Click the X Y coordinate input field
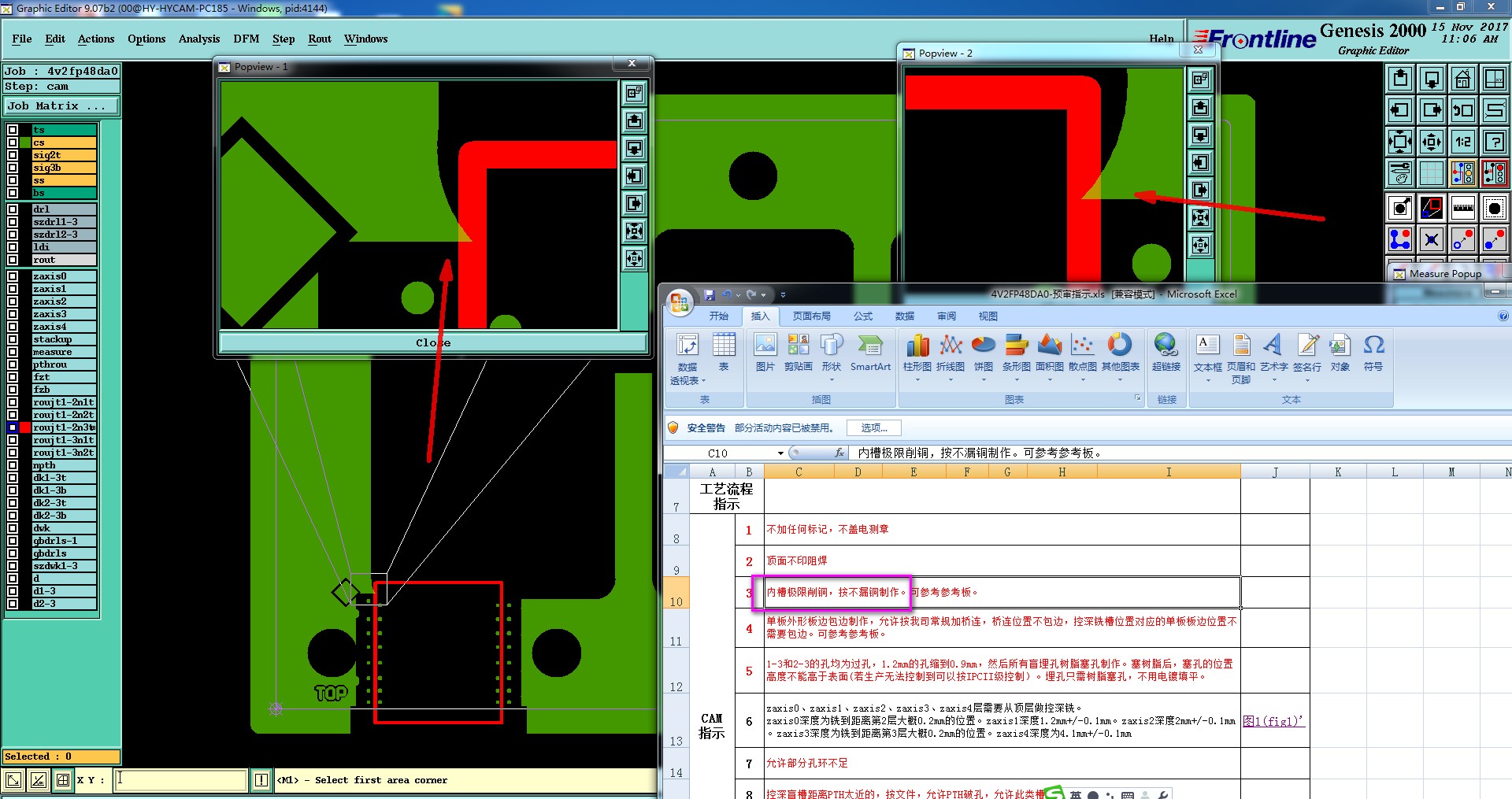The height and width of the screenshot is (799, 1512). [x=180, y=780]
